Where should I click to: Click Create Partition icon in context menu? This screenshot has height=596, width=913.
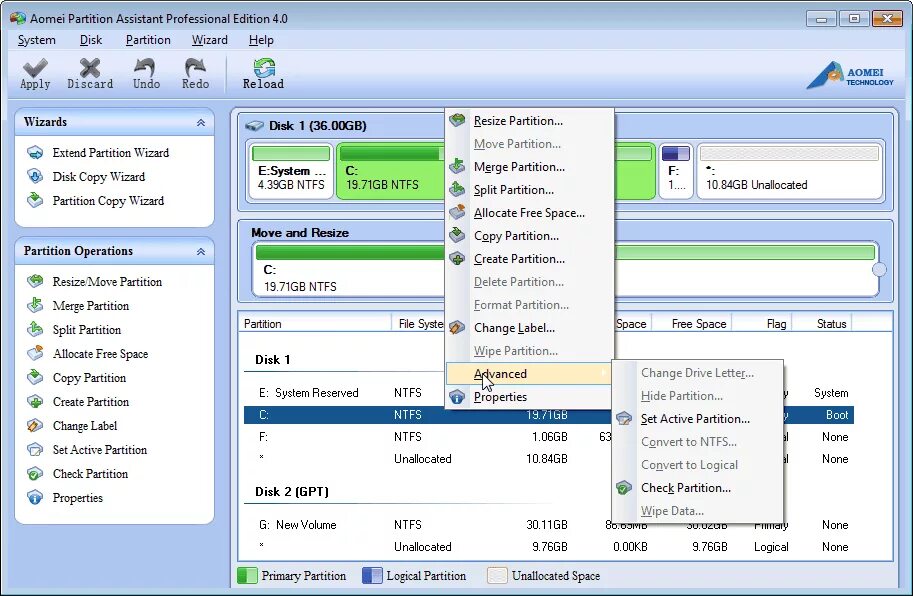coord(458,258)
